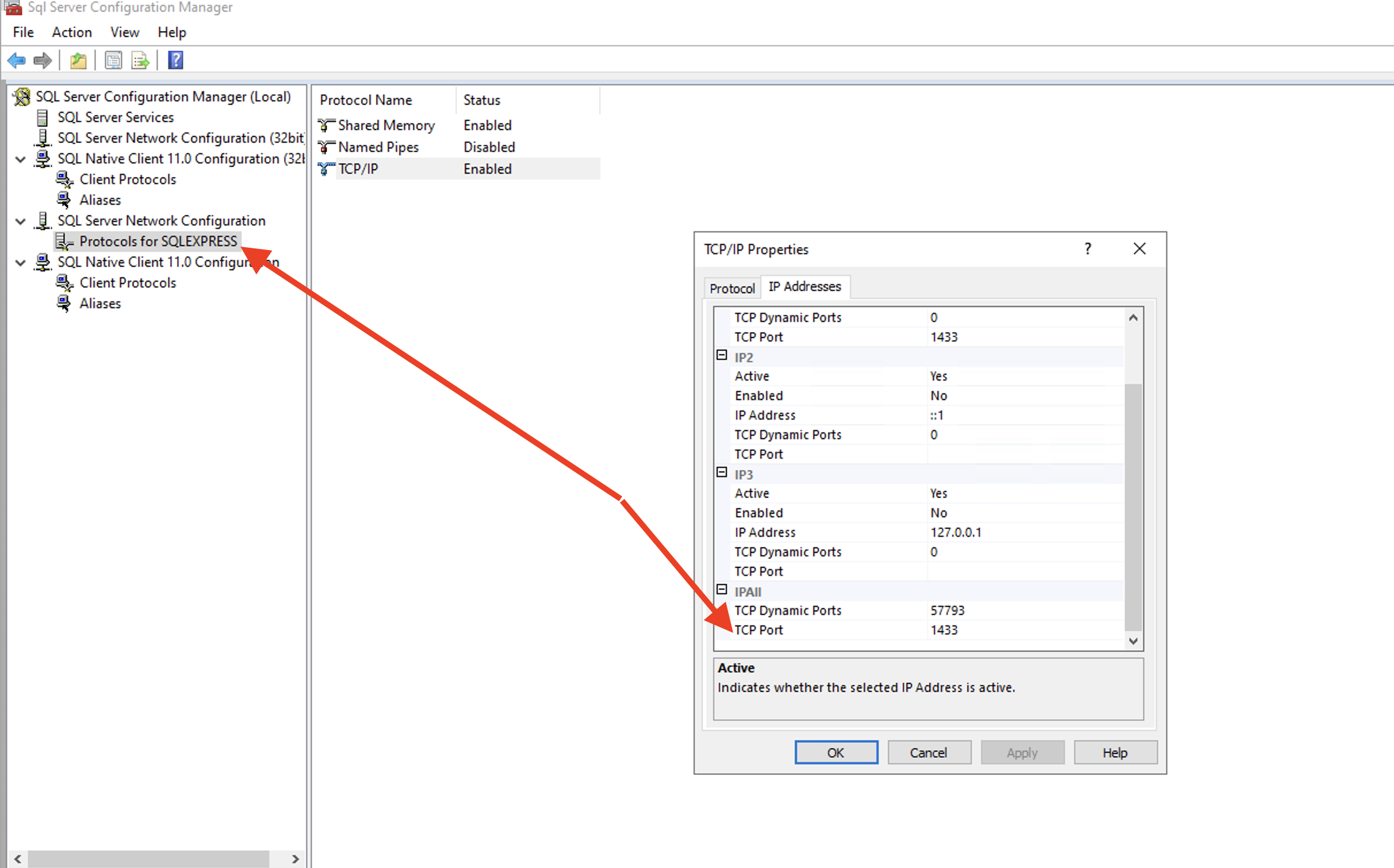Image resolution: width=1394 pixels, height=868 pixels.
Task: Click the Help button in the dialog
Action: (x=1115, y=752)
